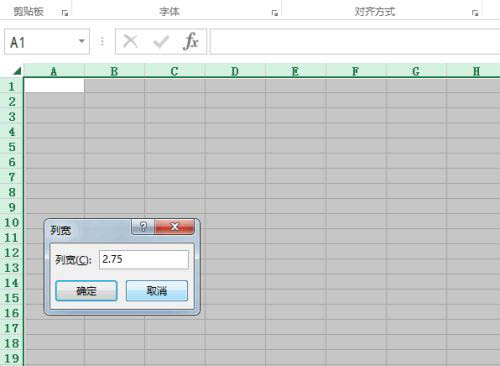Select column F header
Screen dimensions: 500x366
point(356,71)
